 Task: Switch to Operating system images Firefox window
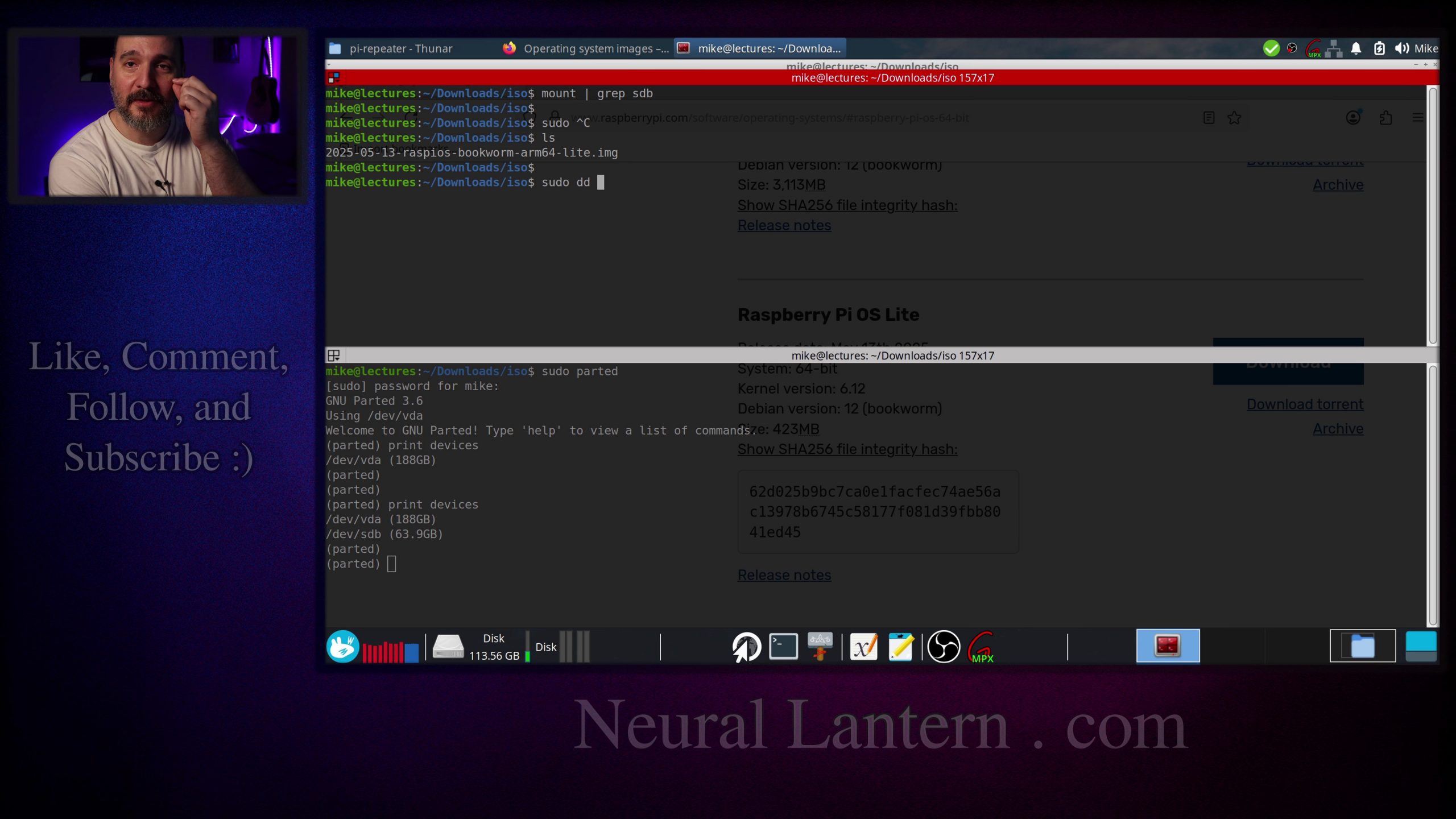click(586, 48)
